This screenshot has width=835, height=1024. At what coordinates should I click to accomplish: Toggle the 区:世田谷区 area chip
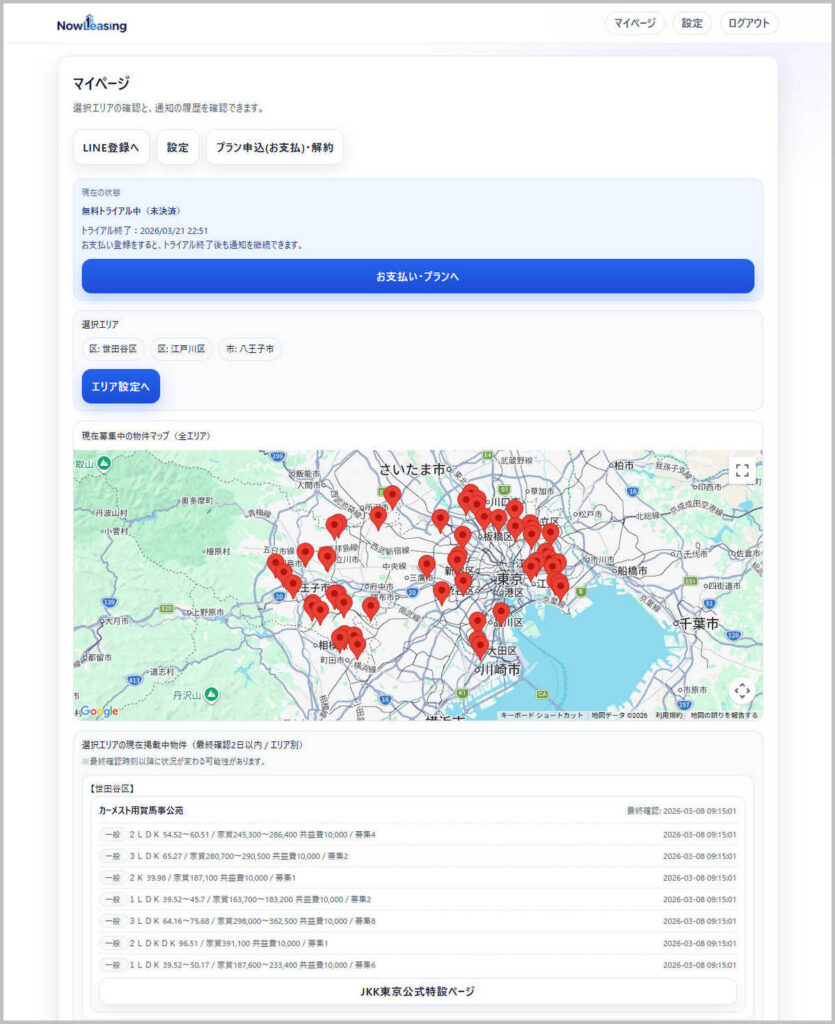point(111,348)
